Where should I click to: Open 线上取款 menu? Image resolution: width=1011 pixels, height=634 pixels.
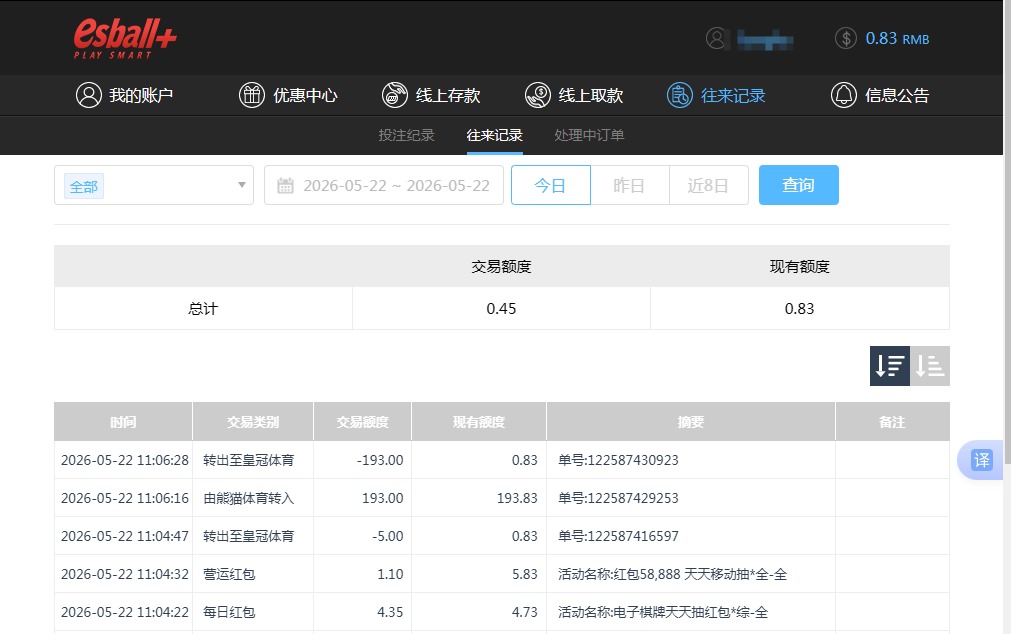pos(574,95)
